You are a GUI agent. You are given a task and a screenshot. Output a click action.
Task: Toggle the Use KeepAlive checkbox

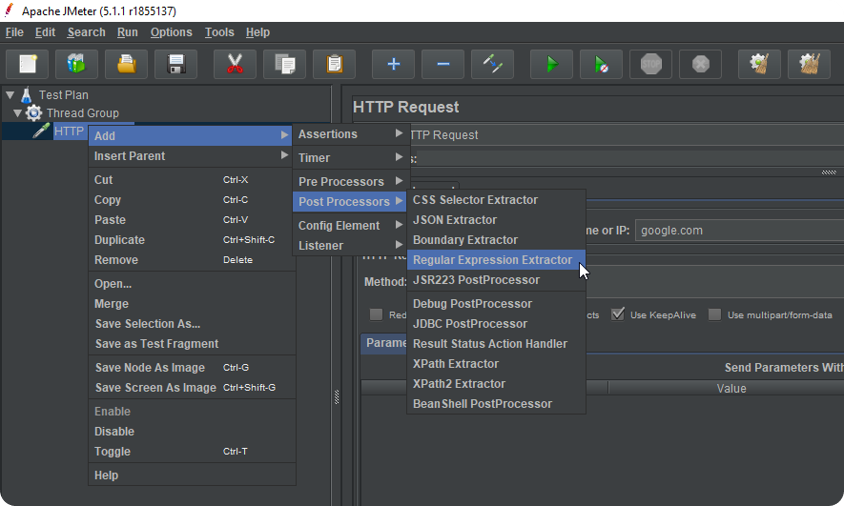(617, 314)
